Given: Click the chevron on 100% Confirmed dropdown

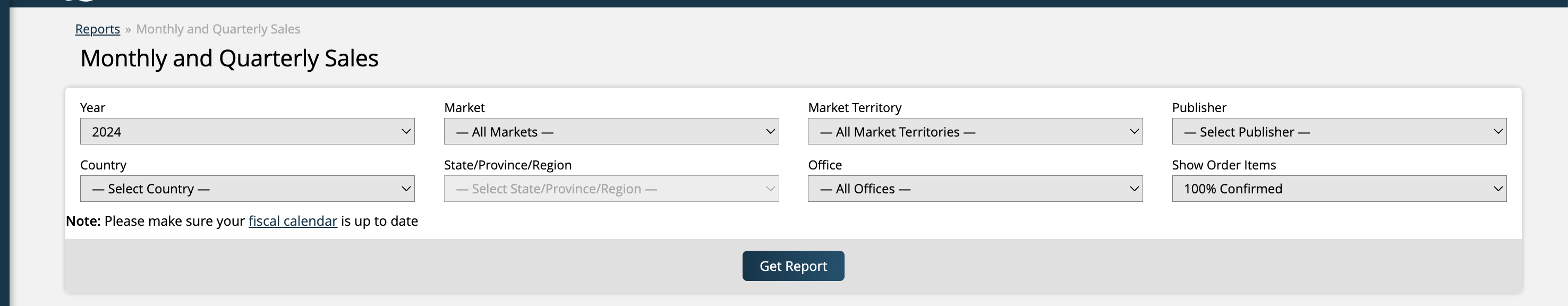Looking at the screenshot, I should coord(1497,189).
